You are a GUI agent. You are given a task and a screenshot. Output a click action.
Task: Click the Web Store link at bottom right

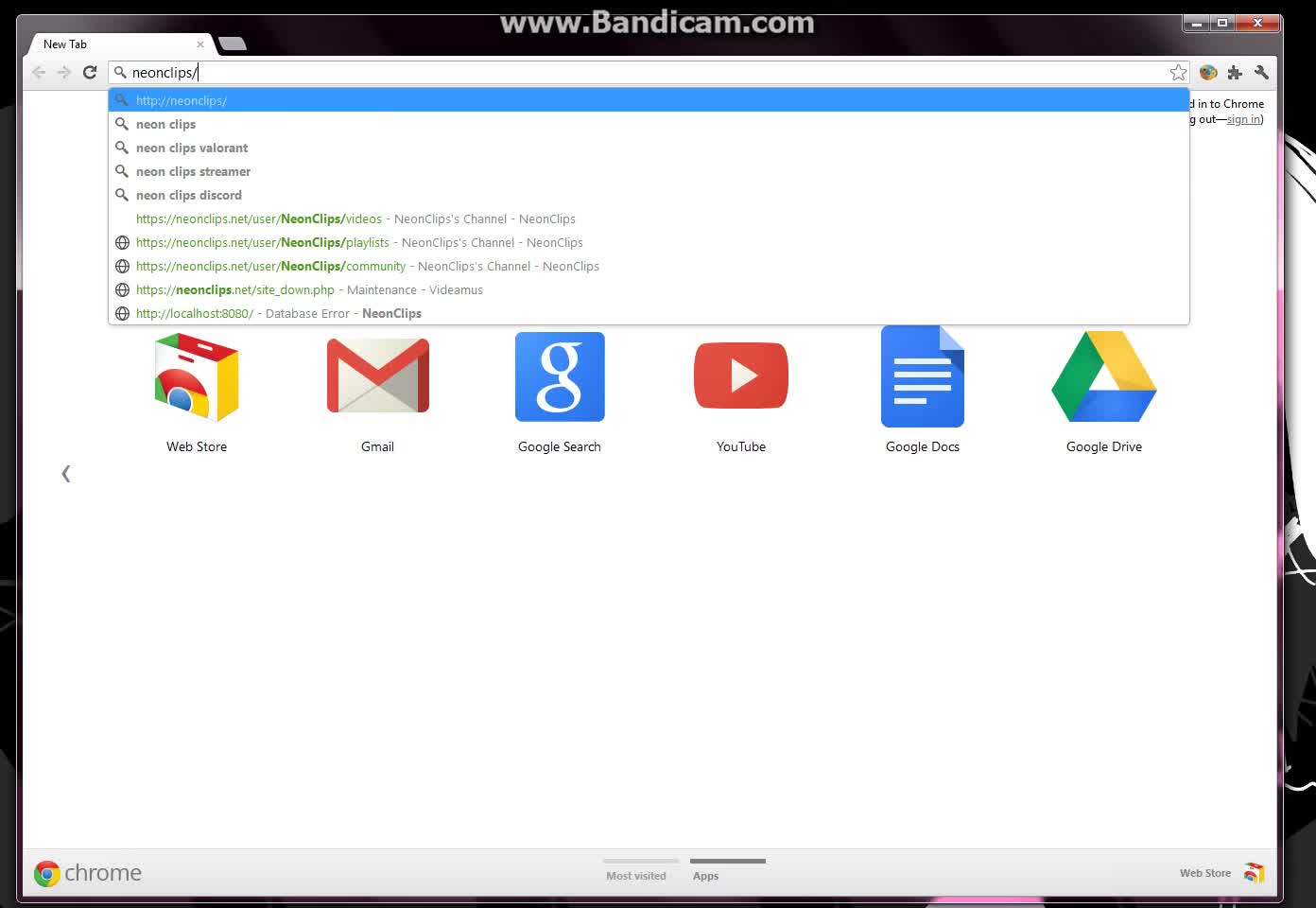tap(1204, 873)
